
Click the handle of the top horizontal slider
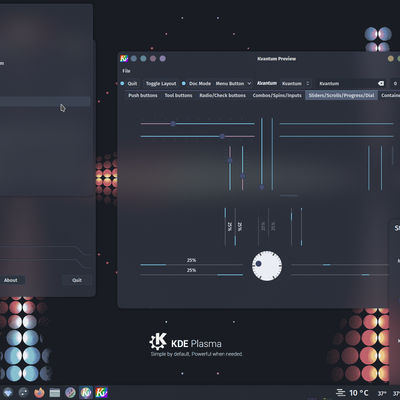click(173, 124)
